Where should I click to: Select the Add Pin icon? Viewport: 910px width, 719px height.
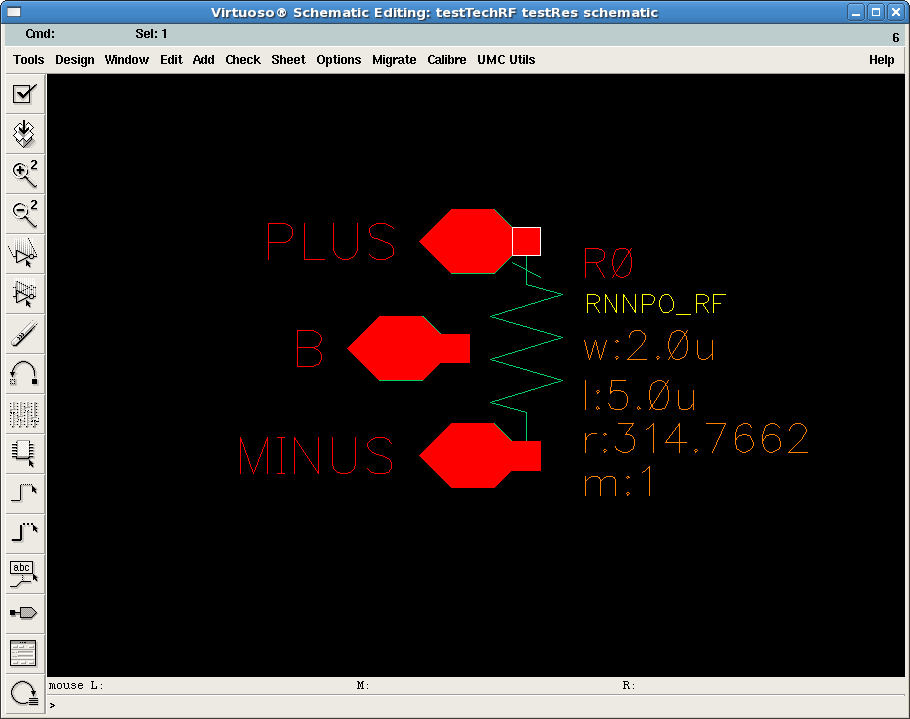[24, 613]
